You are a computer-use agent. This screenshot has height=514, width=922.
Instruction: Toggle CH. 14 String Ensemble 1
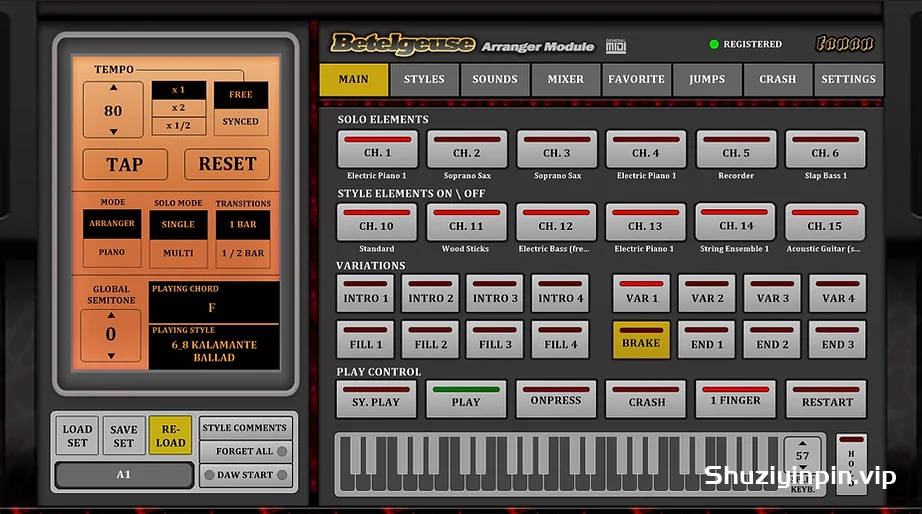[x=735, y=222]
